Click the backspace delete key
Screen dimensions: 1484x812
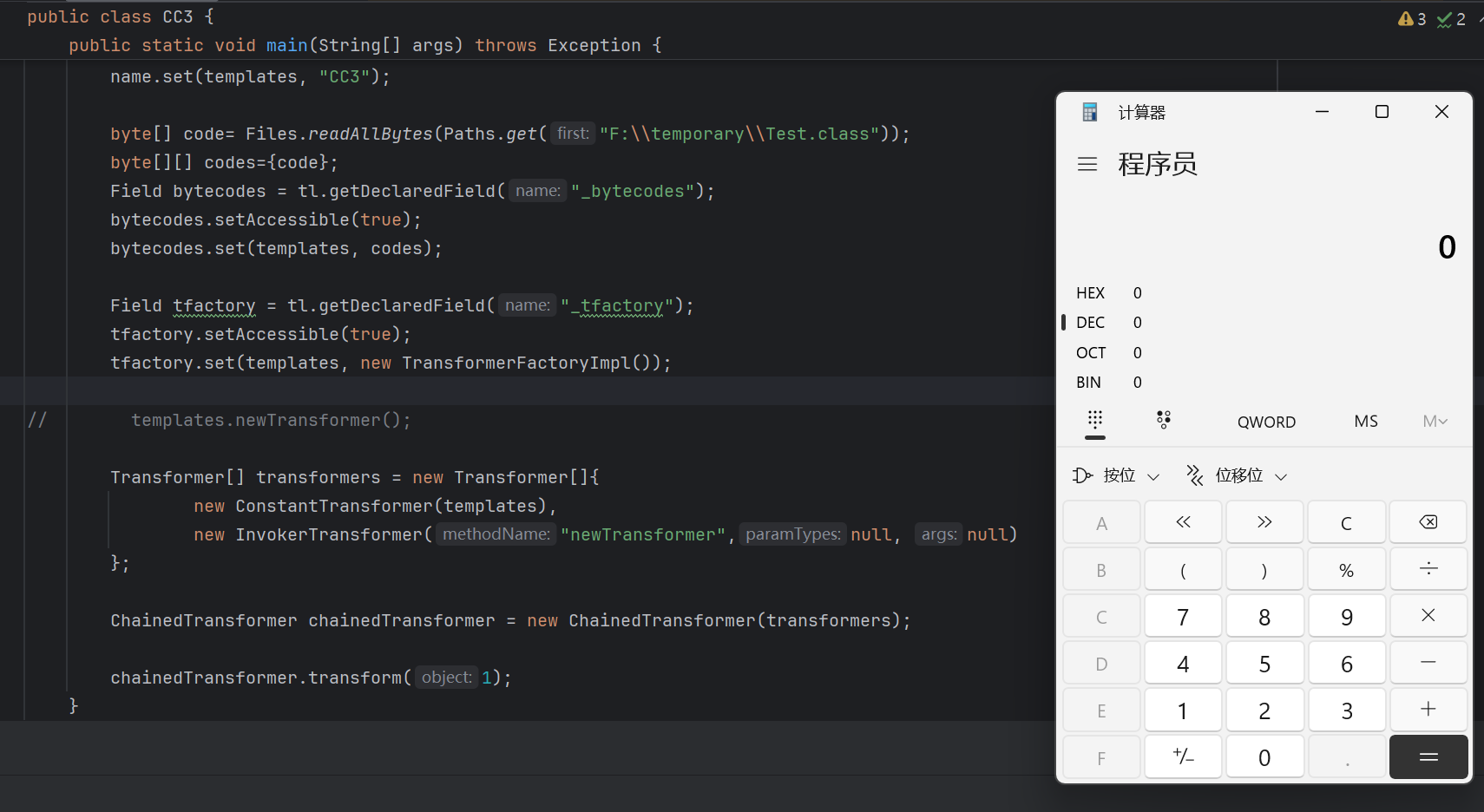[1428, 522]
